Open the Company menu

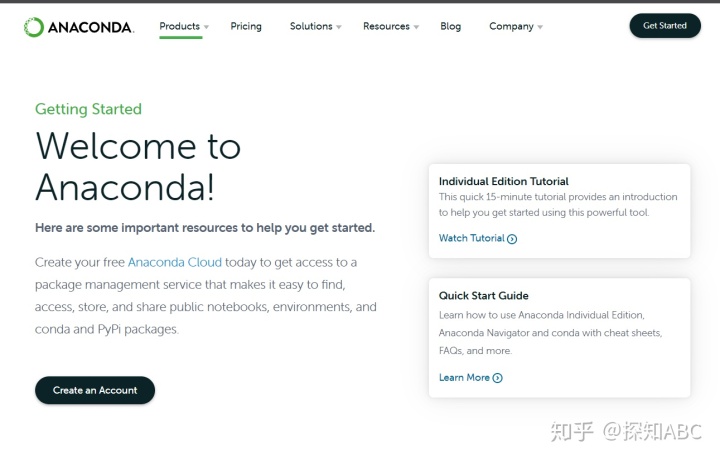[x=511, y=26]
